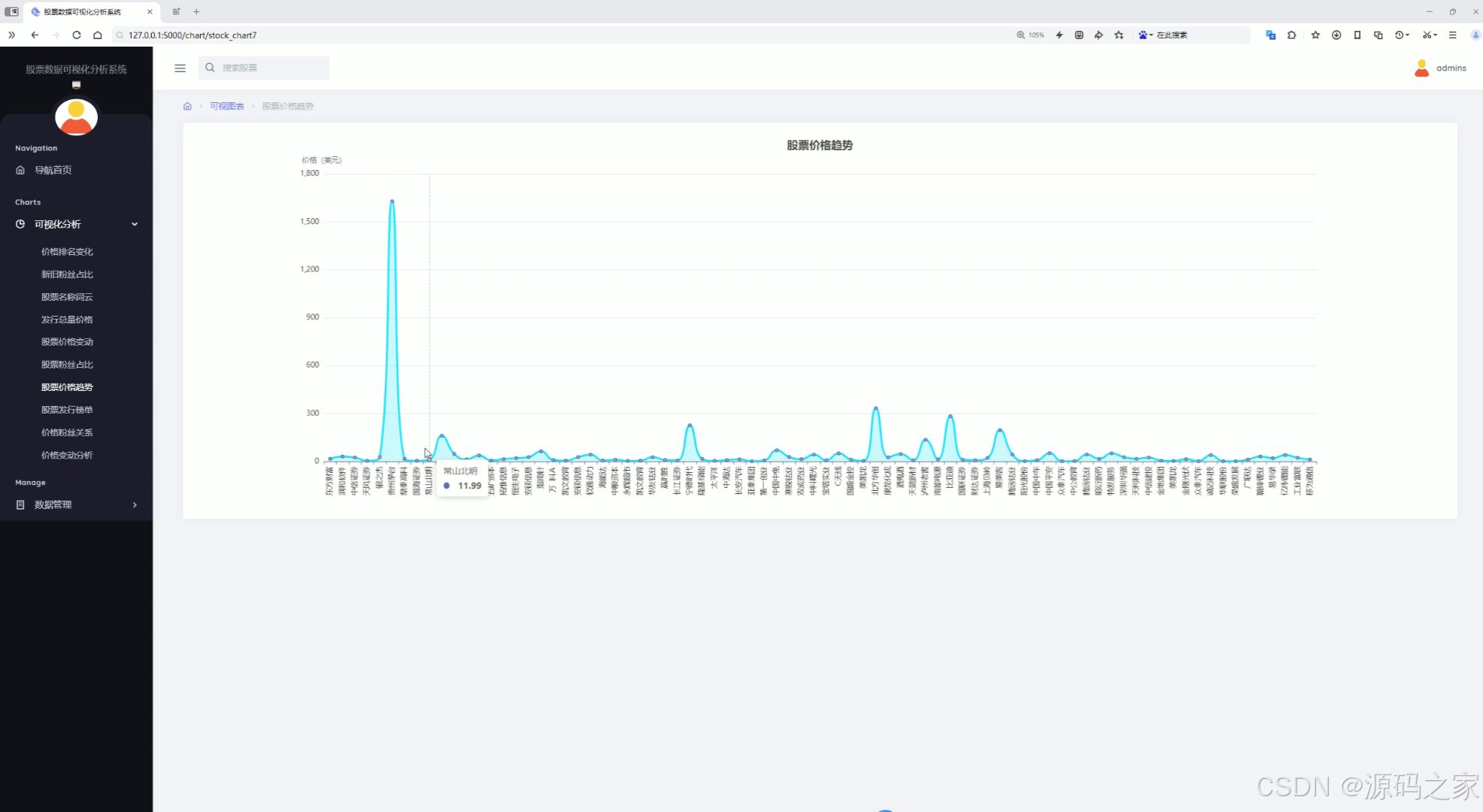The width and height of the screenshot is (1483, 812).
Task: Click the browser reload icon
Action: (77, 35)
